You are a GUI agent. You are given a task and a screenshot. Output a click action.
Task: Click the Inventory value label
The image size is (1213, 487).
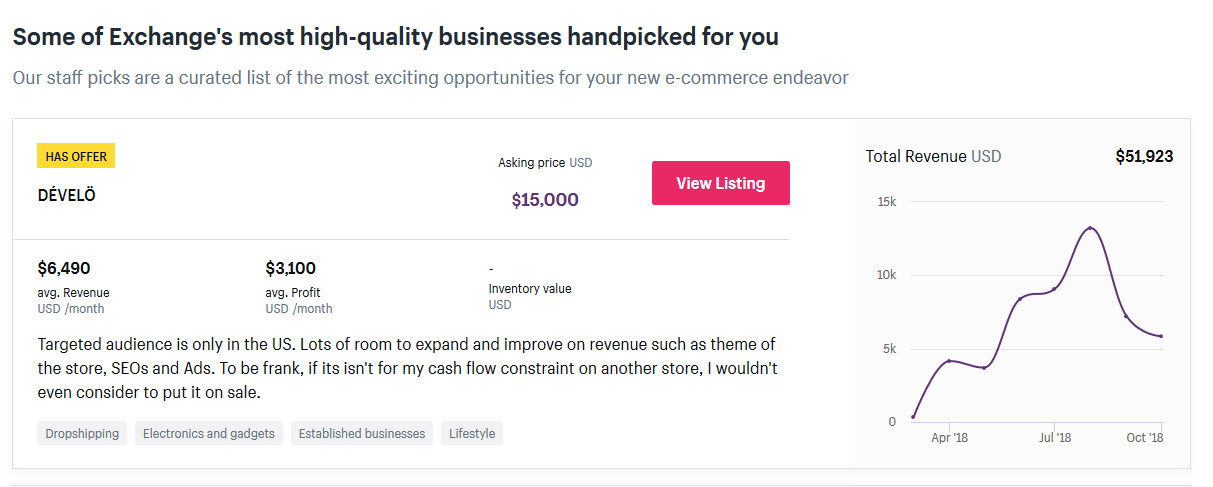530,289
